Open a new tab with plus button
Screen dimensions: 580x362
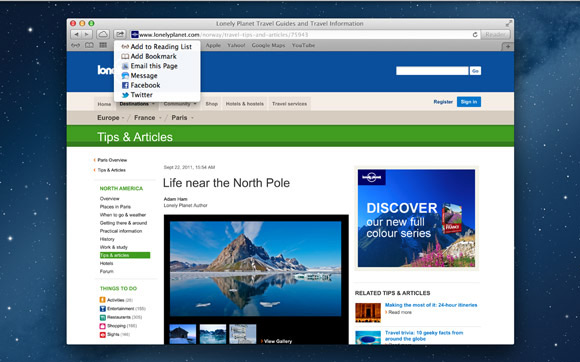(508, 46)
